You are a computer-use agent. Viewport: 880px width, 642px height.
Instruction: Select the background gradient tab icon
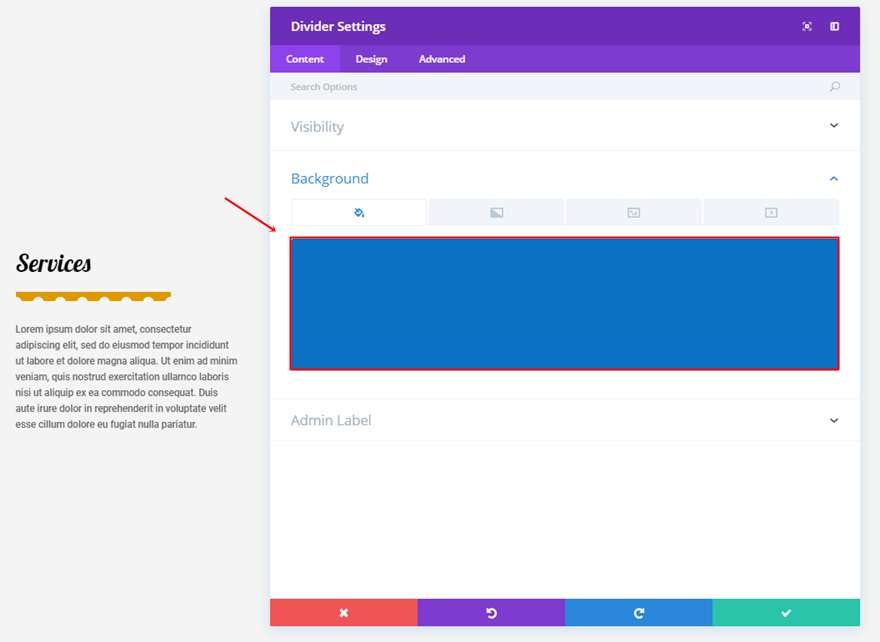tap(496, 213)
